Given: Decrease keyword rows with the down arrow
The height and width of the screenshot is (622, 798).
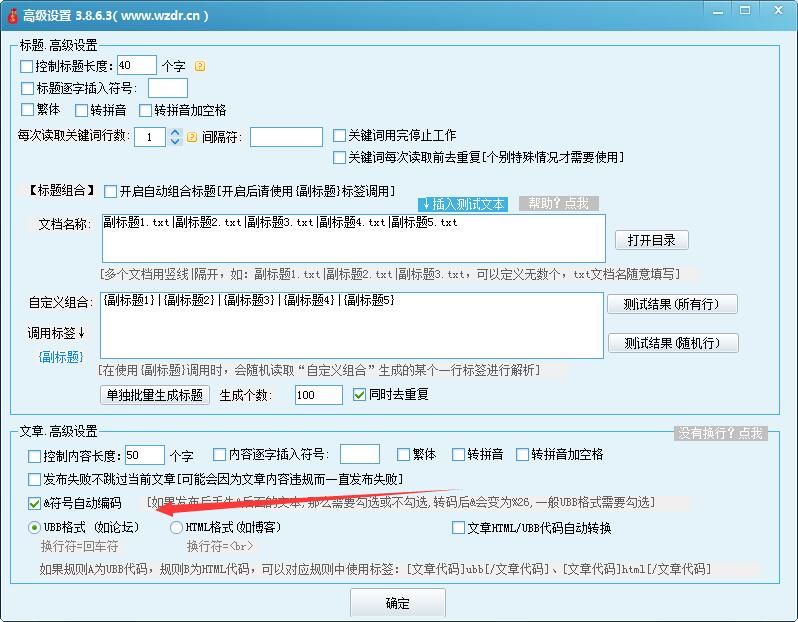Looking at the screenshot, I should [x=175, y=141].
